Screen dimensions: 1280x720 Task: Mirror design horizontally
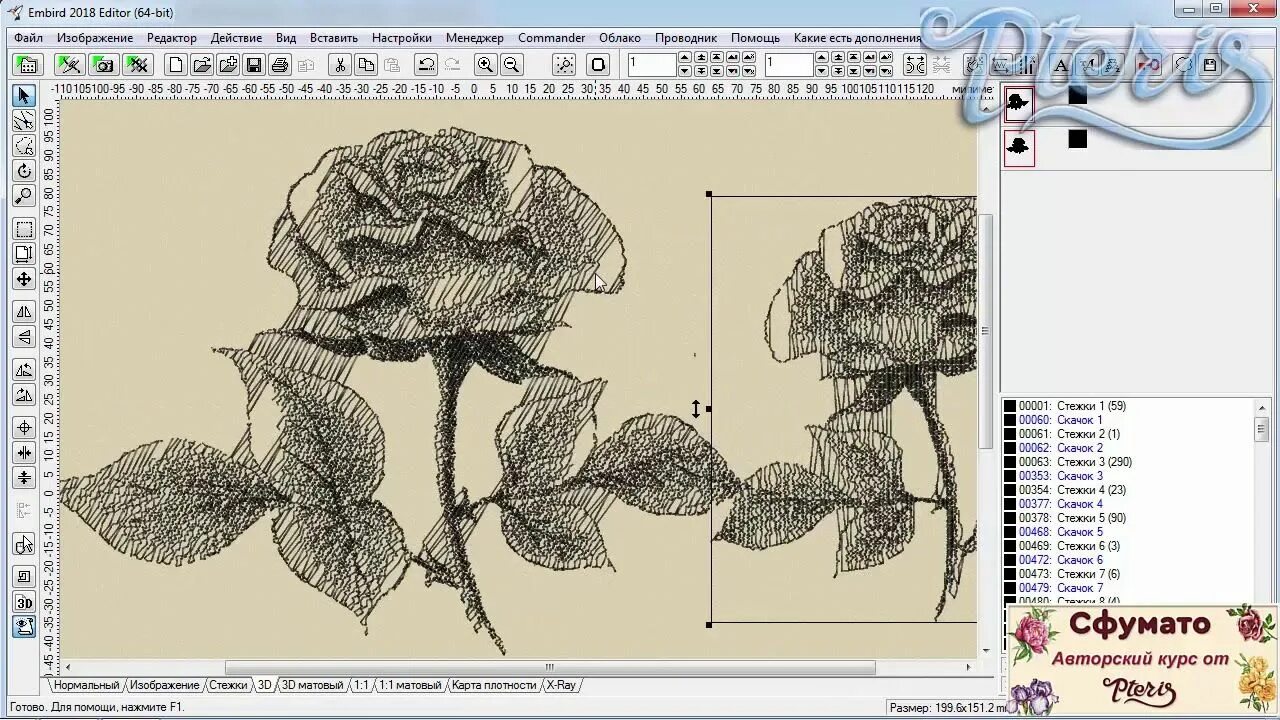click(x=24, y=312)
